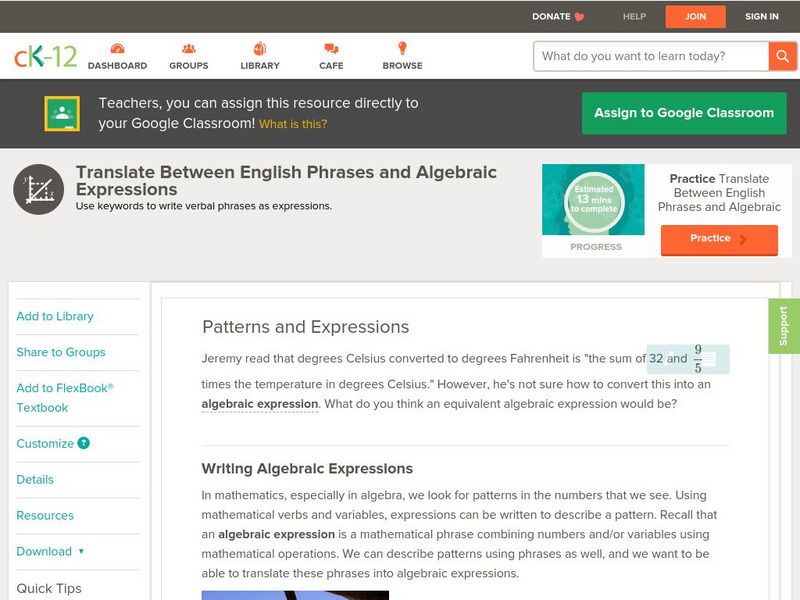Open the Cafe chat bubbles icon
This screenshot has height=600, width=800.
coord(331,48)
